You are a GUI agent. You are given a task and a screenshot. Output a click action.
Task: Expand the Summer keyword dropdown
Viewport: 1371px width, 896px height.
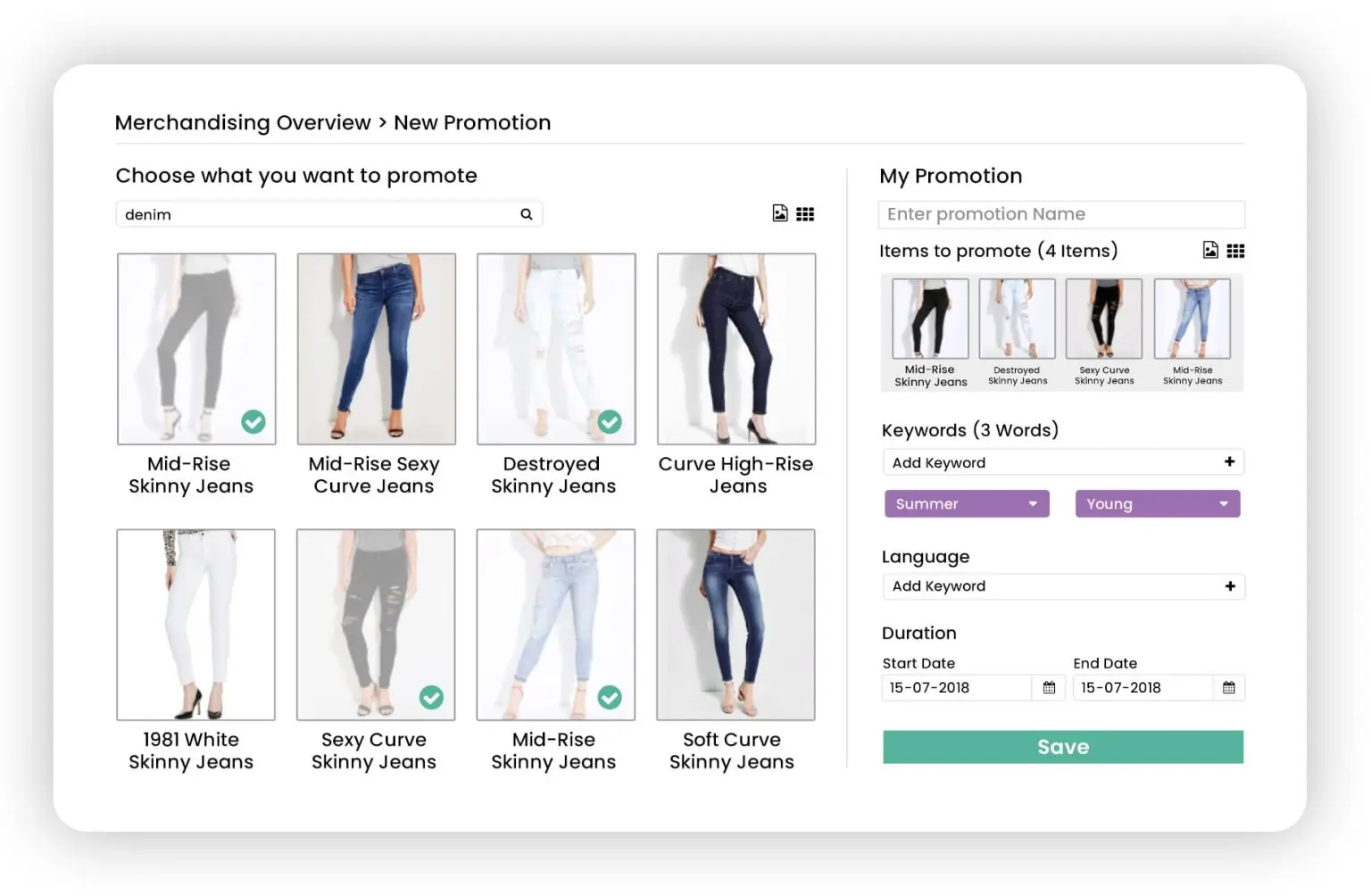[x=1033, y=504]
